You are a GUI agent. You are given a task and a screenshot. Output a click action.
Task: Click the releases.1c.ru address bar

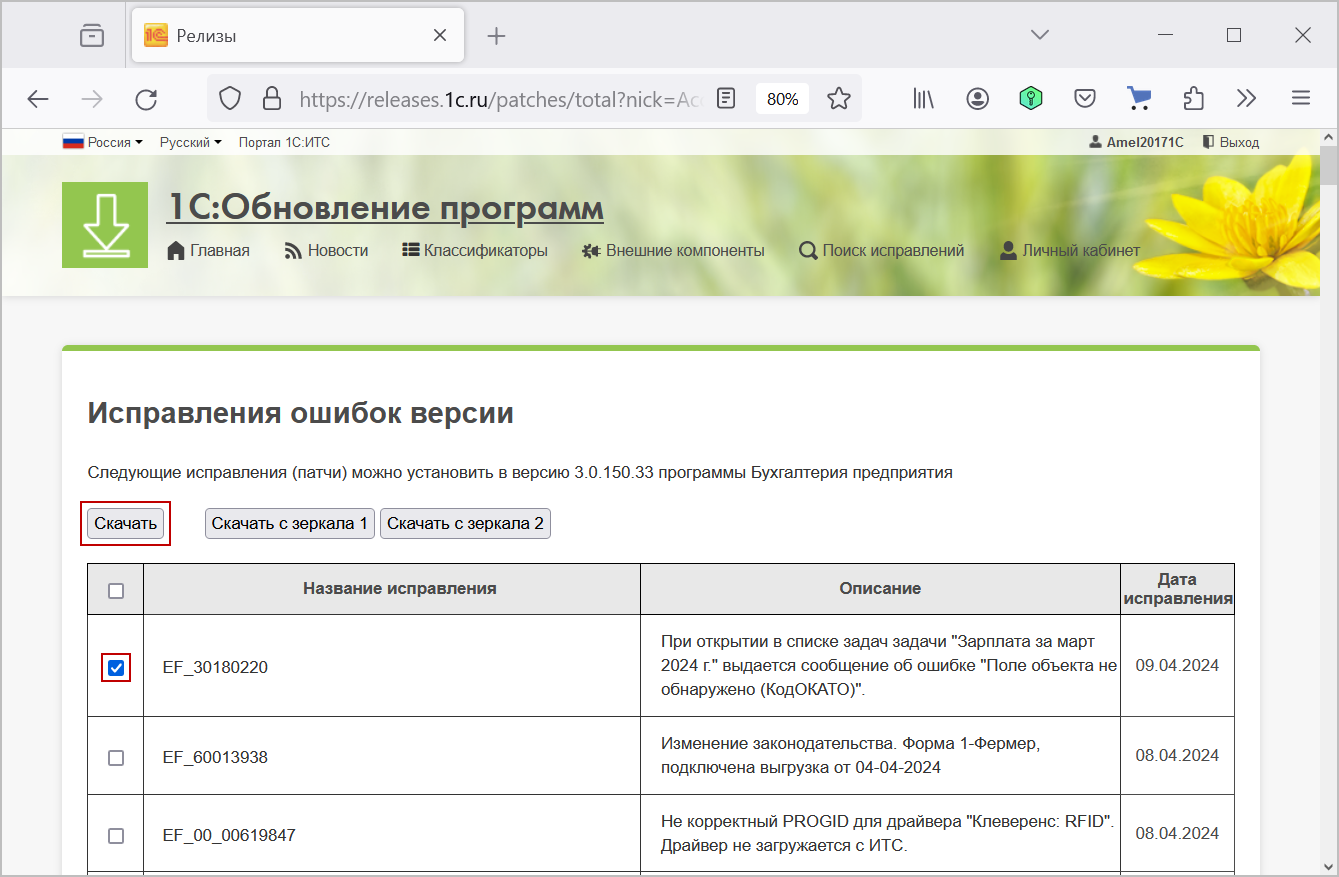(x=500, y=98)
